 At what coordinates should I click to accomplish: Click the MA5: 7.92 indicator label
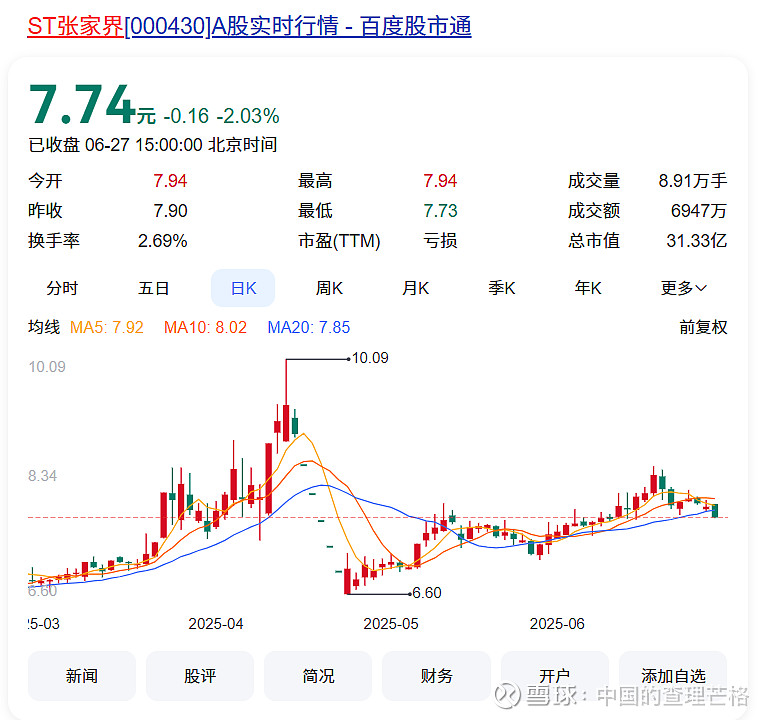click(x=106, y=327)
